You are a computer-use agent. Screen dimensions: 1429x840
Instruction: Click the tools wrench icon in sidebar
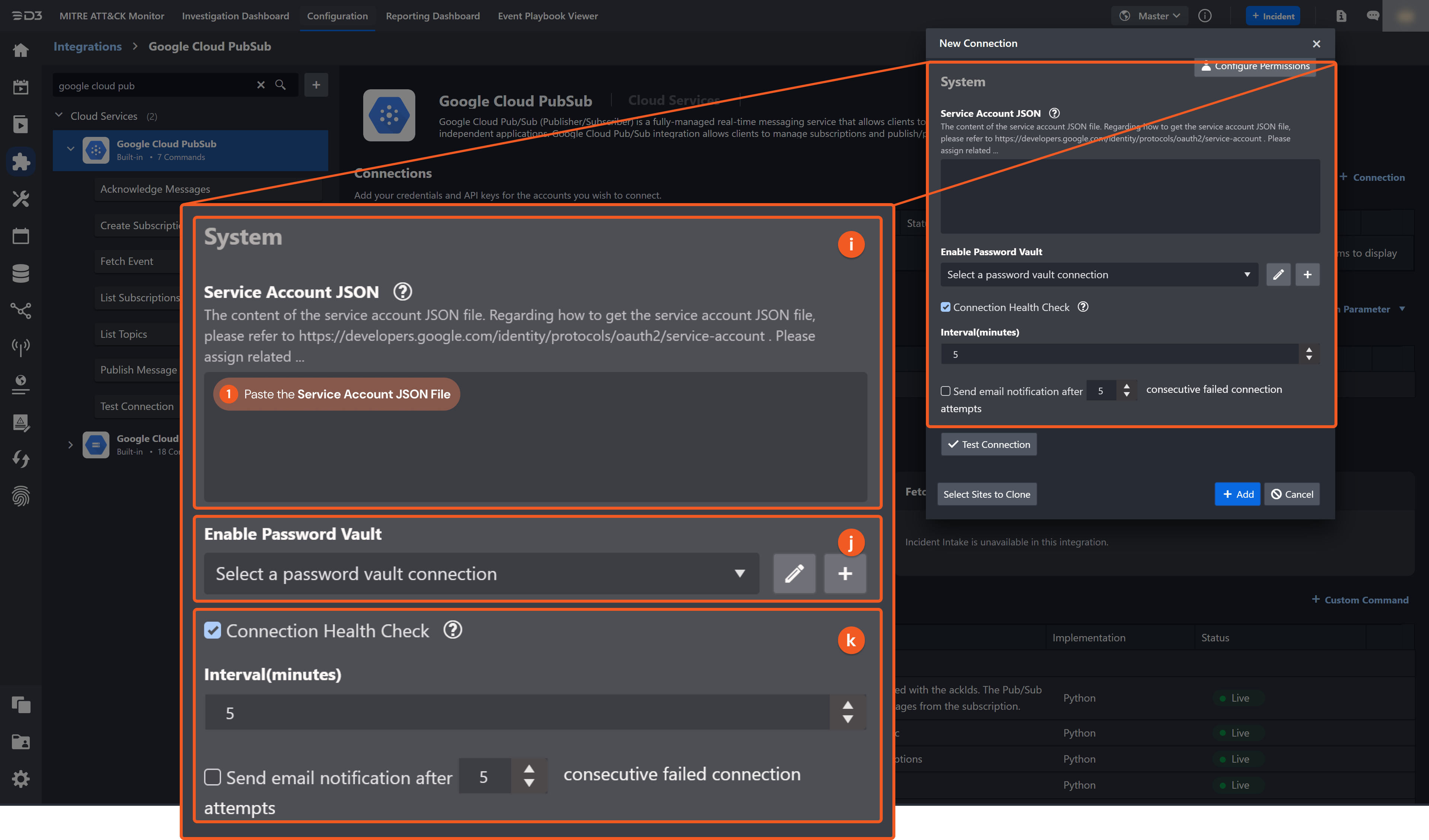[x=20, y=198]
